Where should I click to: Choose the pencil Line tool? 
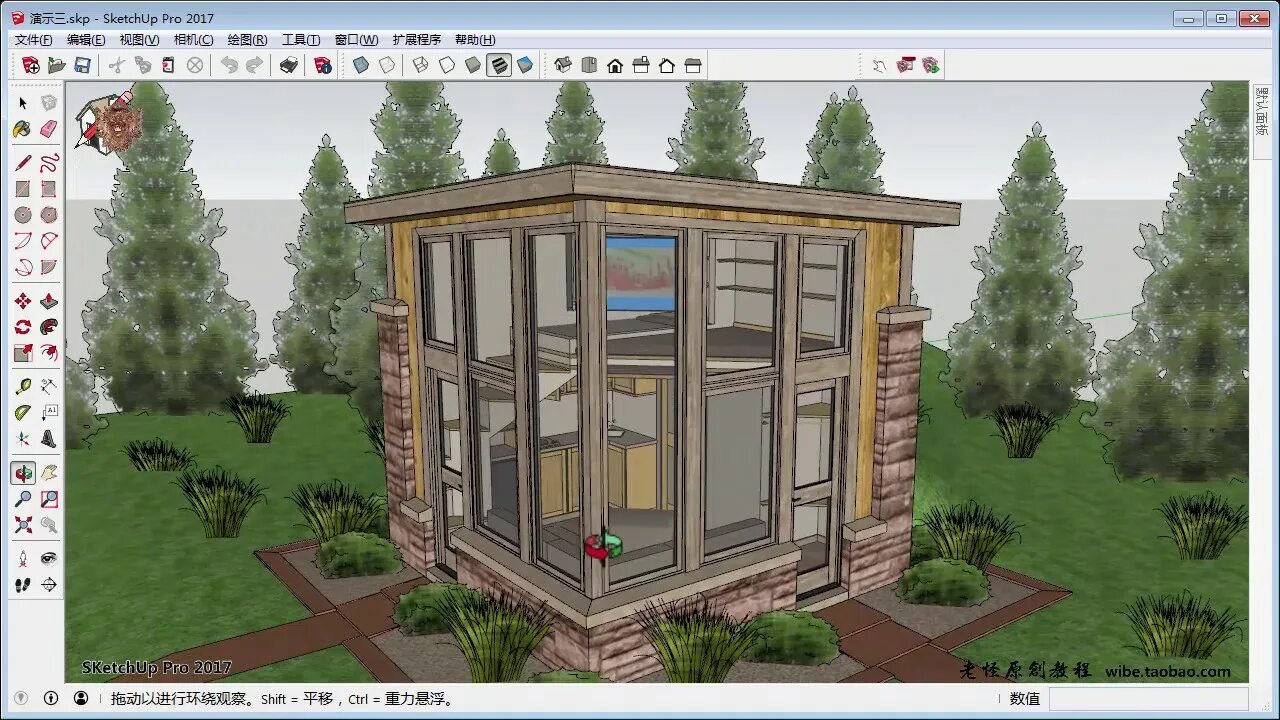point(22,161)
